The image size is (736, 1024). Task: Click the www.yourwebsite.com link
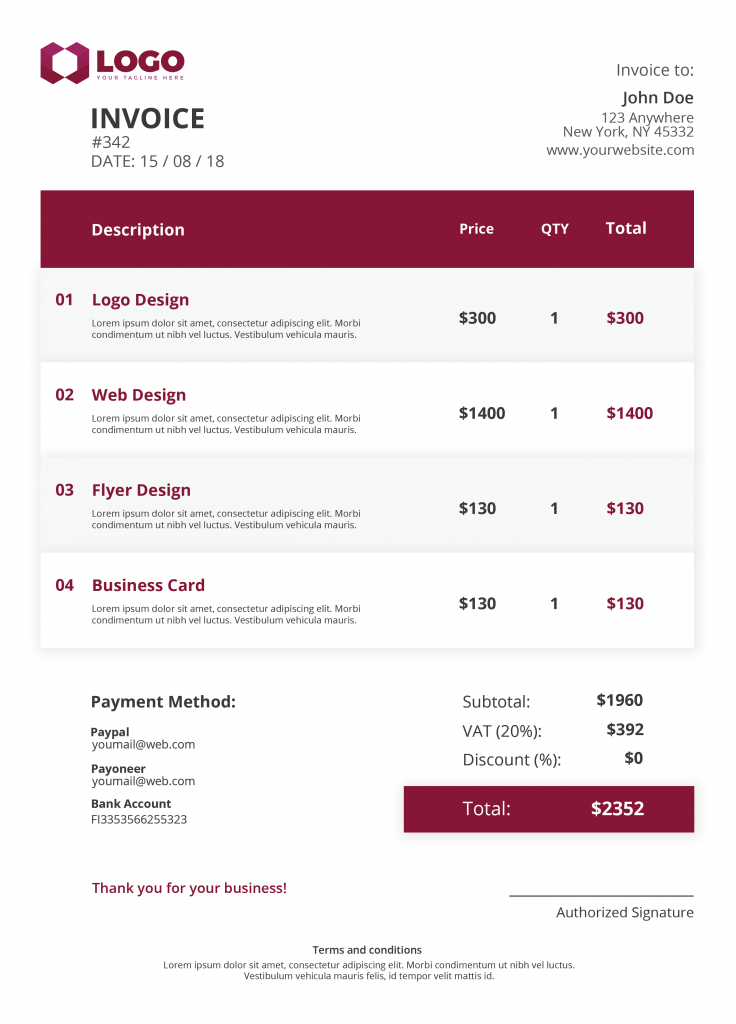click(x=620, y=150)
